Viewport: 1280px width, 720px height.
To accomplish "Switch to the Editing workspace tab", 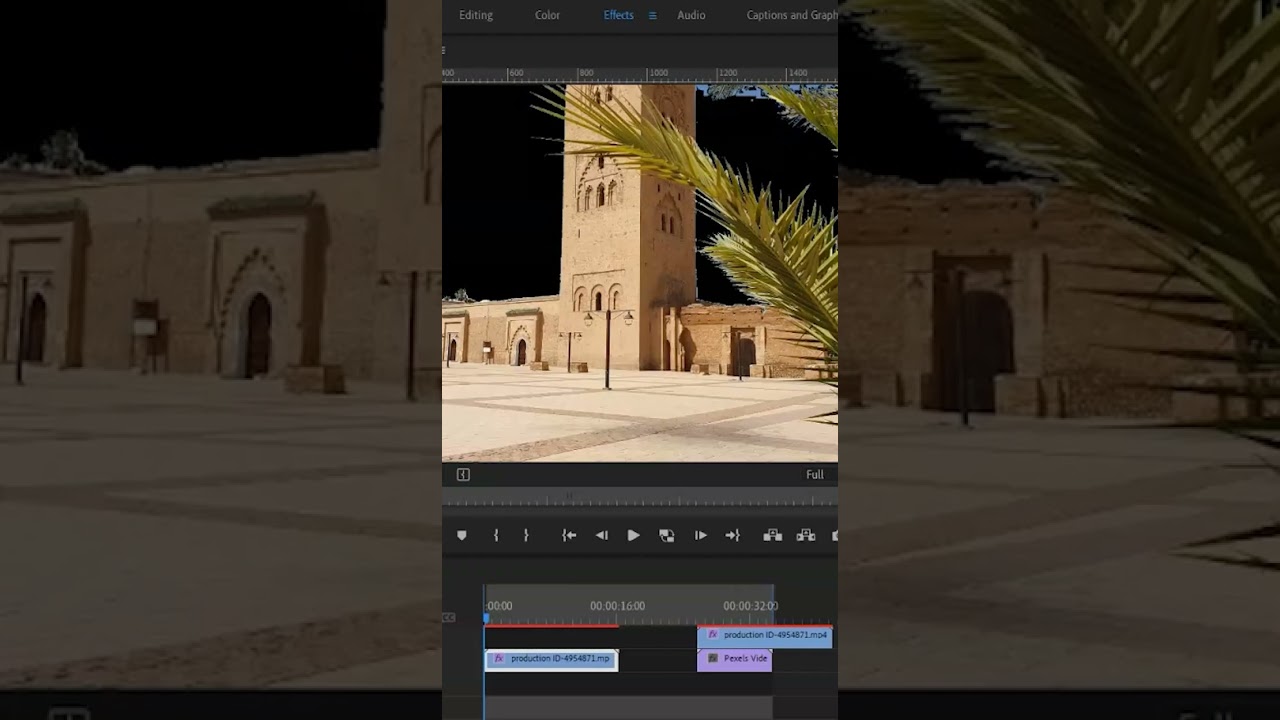I will (x=476, y=15).
